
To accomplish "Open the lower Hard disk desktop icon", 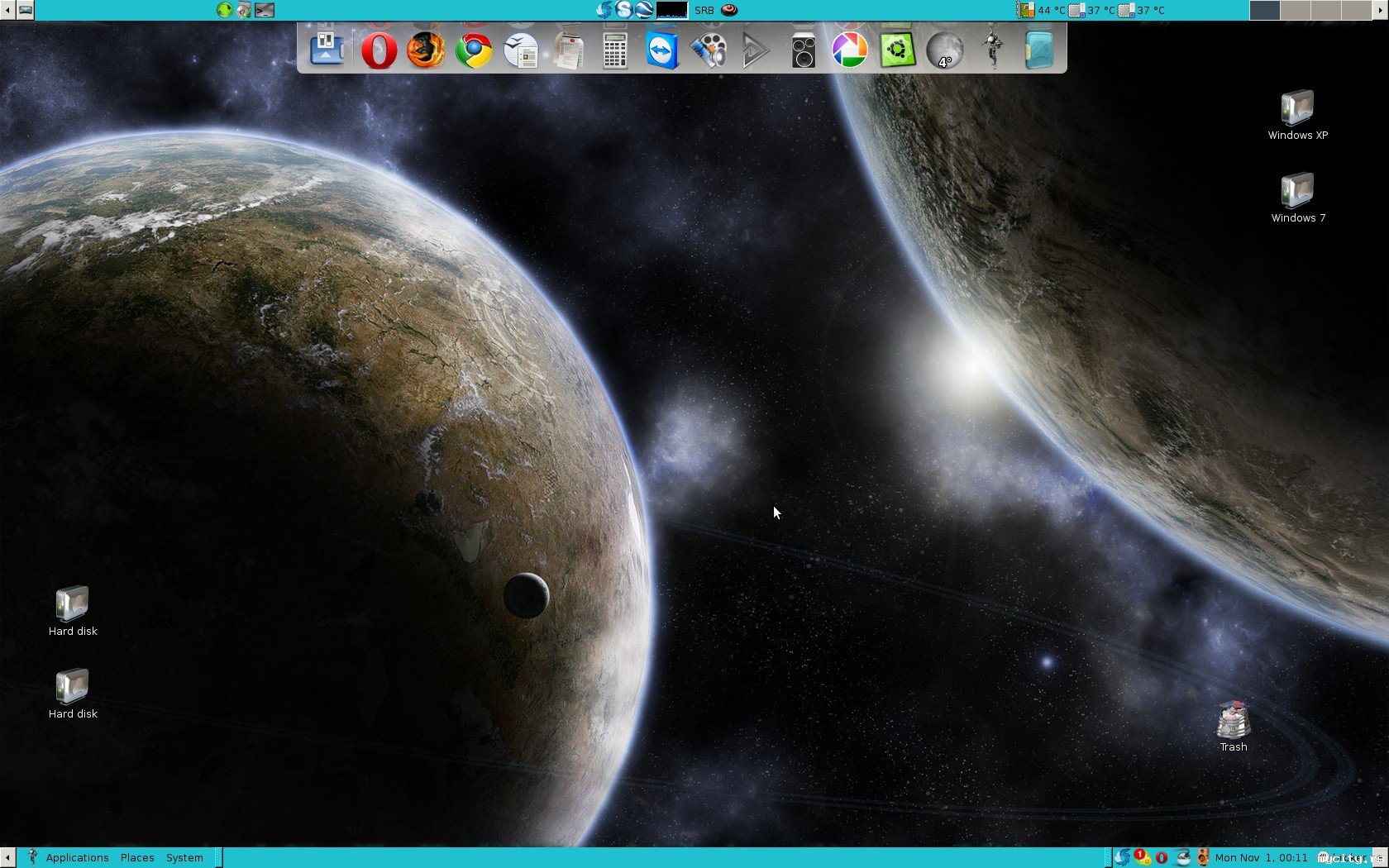I will coord(73,694).
